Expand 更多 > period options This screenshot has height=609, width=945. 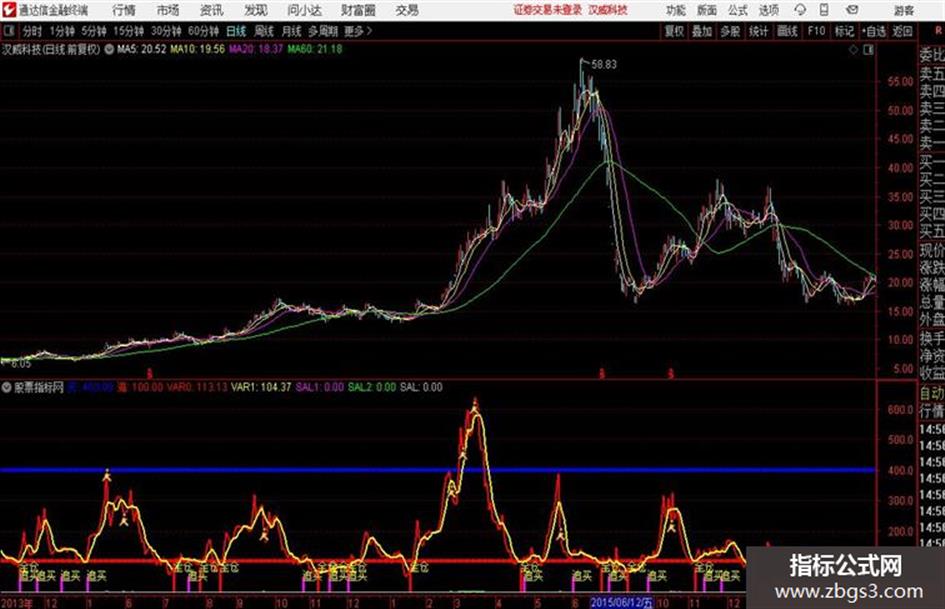[359, 31]
